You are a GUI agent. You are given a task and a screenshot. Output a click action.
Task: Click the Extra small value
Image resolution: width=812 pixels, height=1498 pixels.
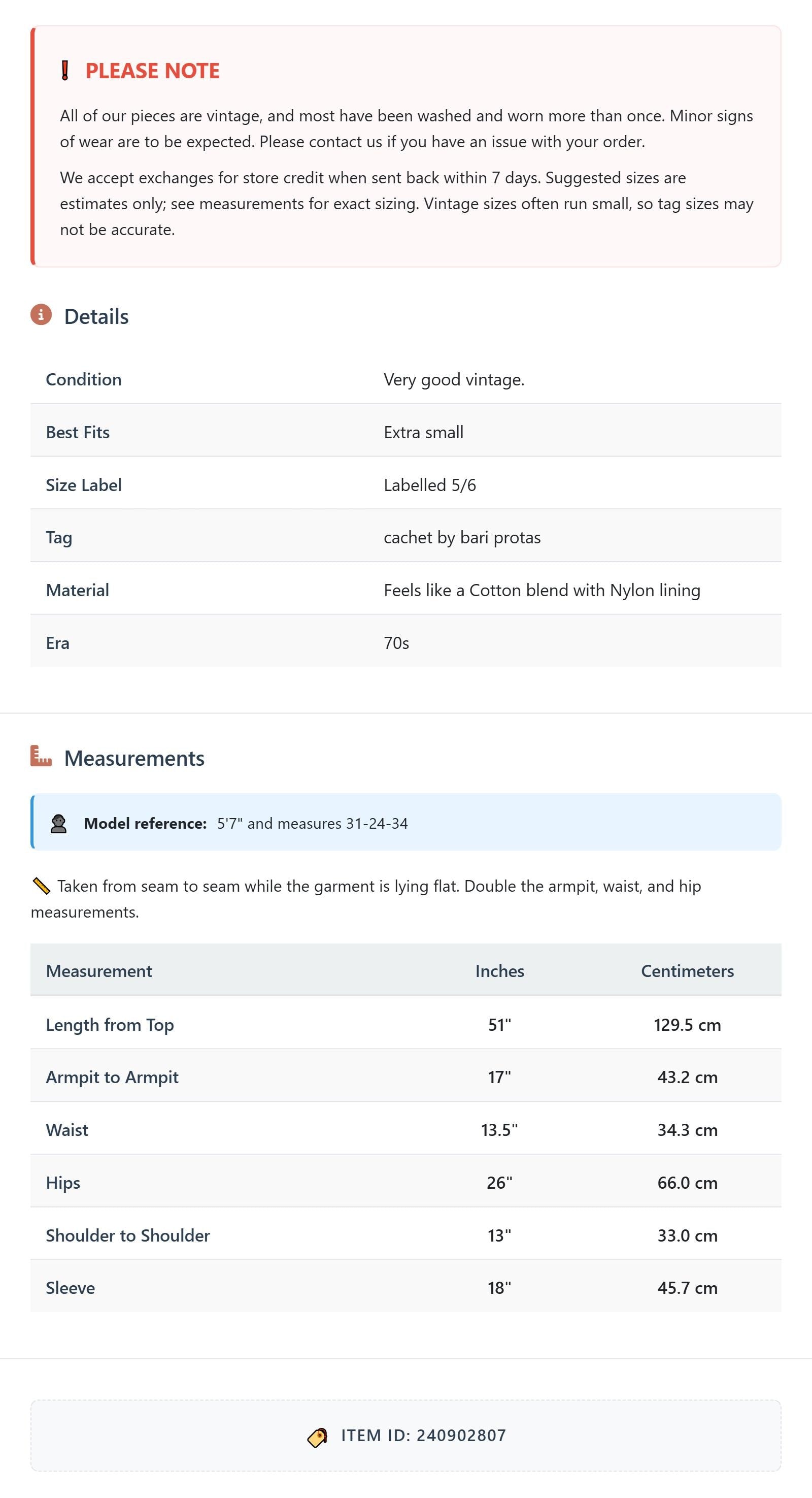pos(423,432)
